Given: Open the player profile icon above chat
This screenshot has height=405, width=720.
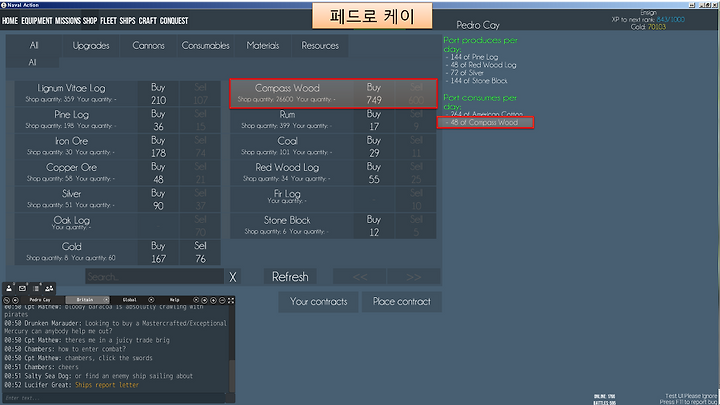Looking at the screenshot, I should point(9,288).
